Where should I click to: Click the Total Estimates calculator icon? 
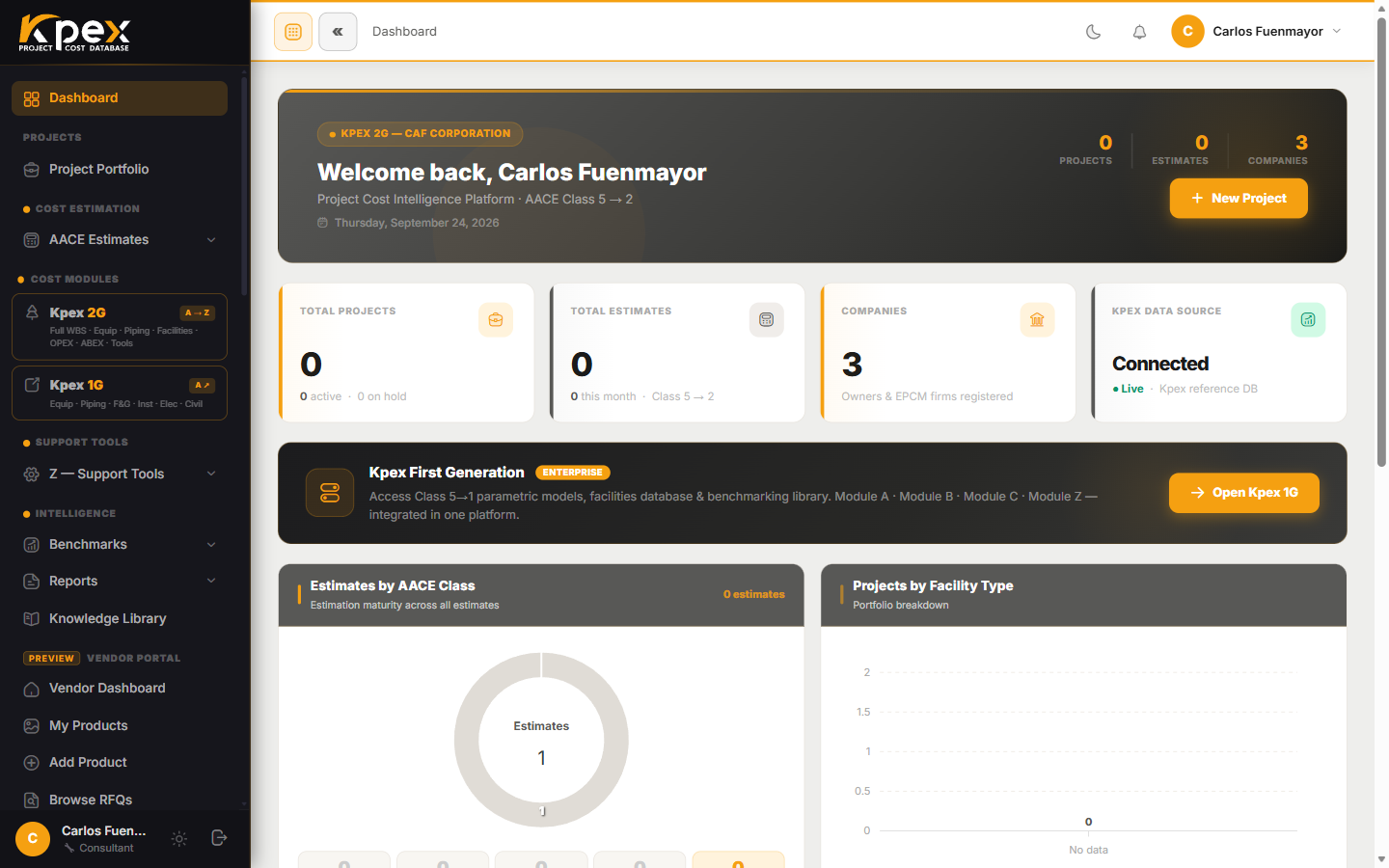(767, 320)
